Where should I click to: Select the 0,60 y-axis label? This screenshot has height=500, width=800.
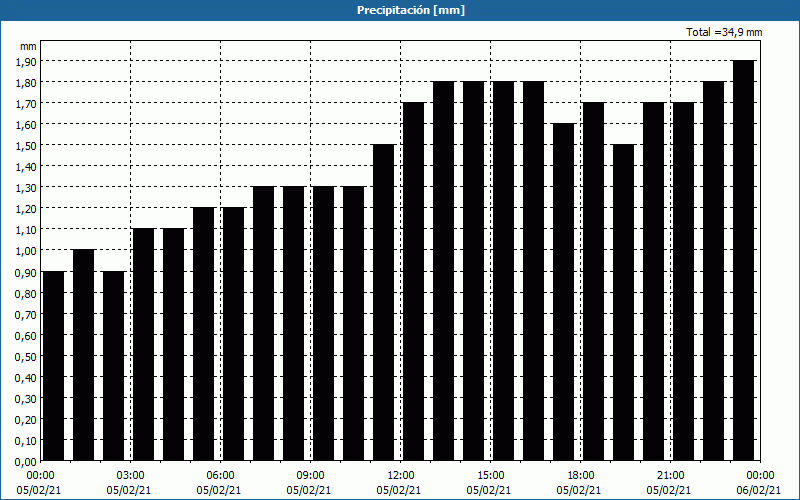click(26, 335)
